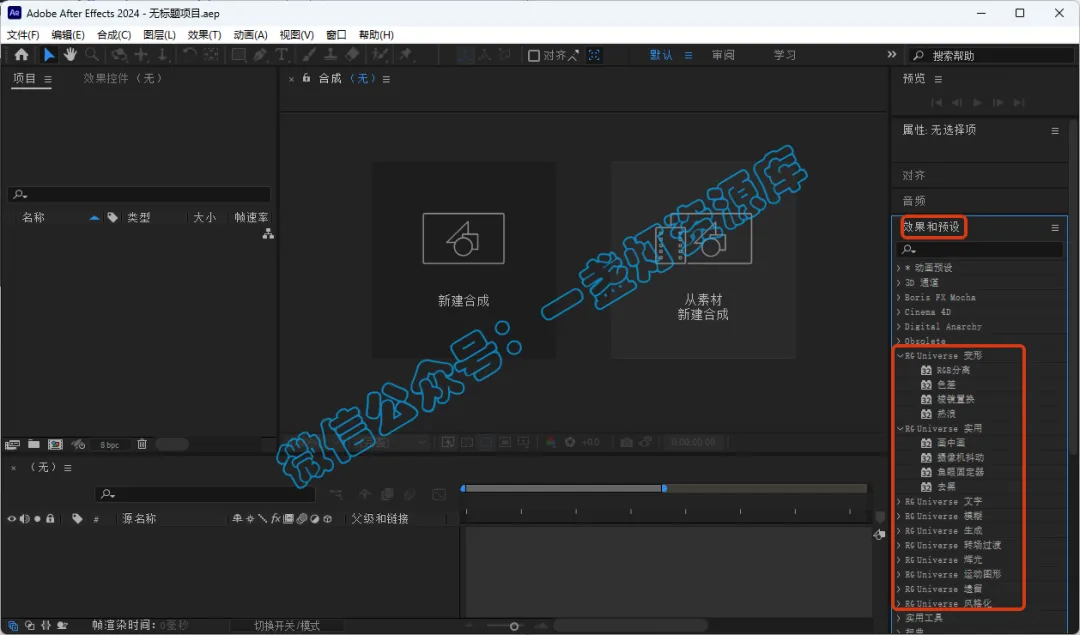The width and height of the screenshot is (1080, 635).
Task: Switch to the 审阅 workspace
Action: coord(723,55)
